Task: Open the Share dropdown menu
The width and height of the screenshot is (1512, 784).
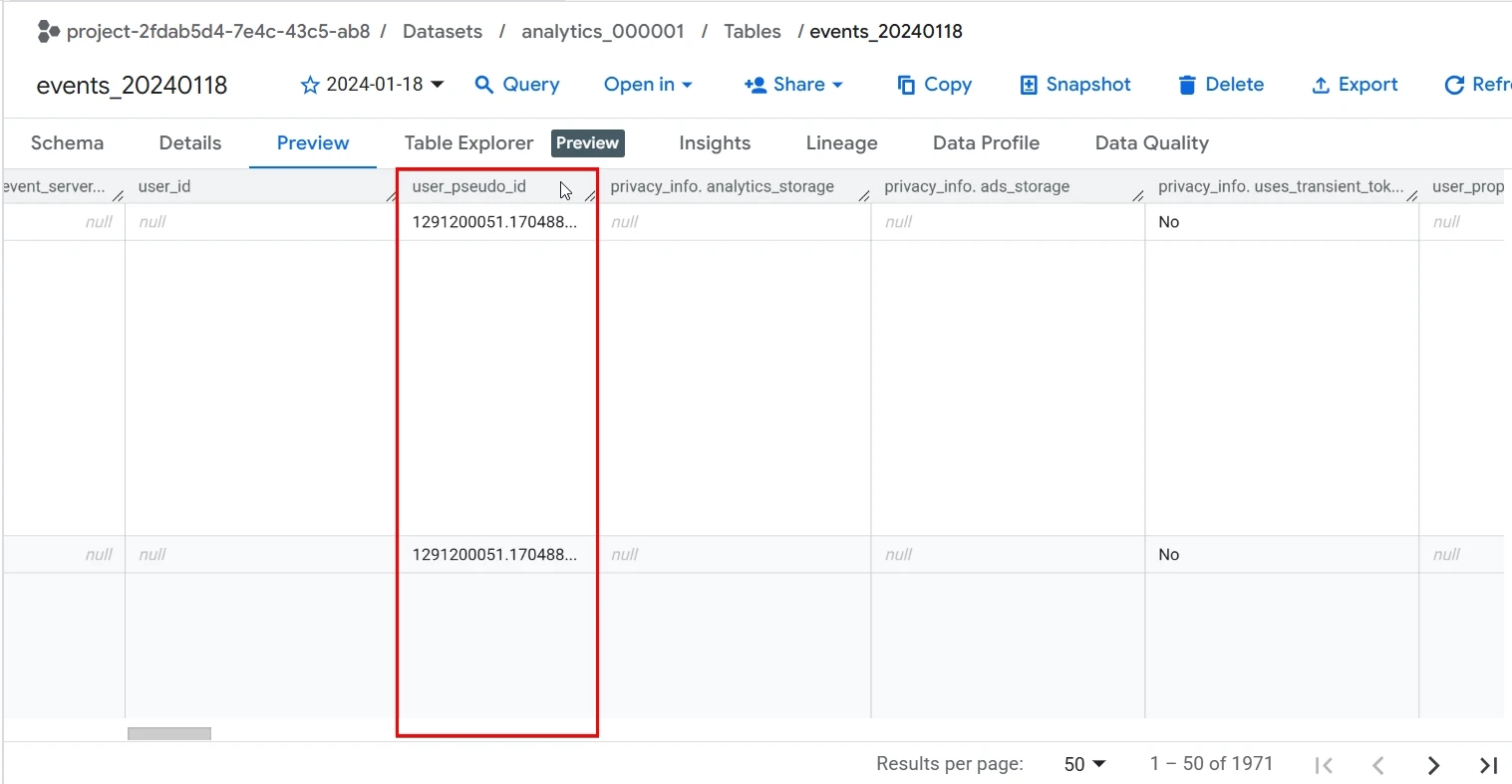Action: [793, 85]
